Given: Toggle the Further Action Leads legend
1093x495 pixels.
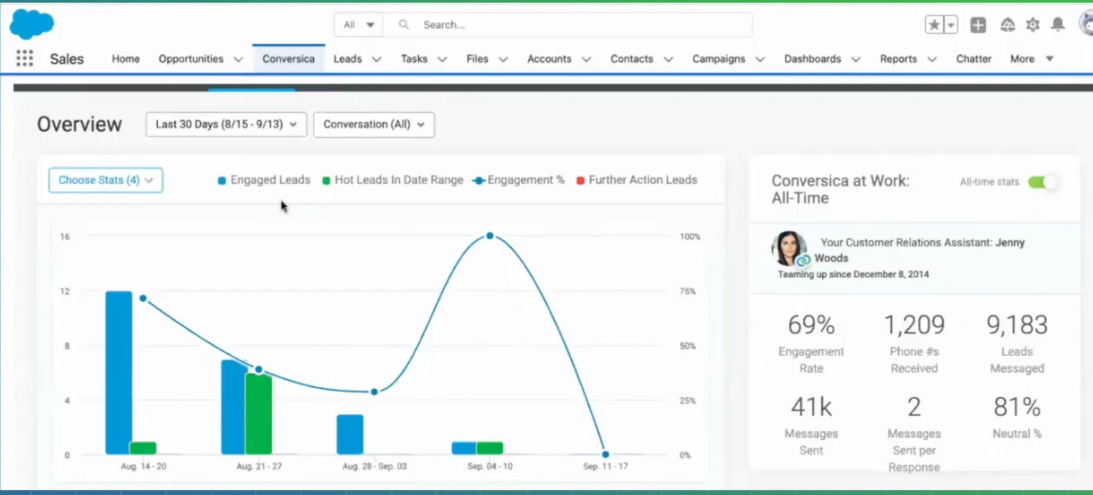Looking at the screenshot, I should 636,180.
